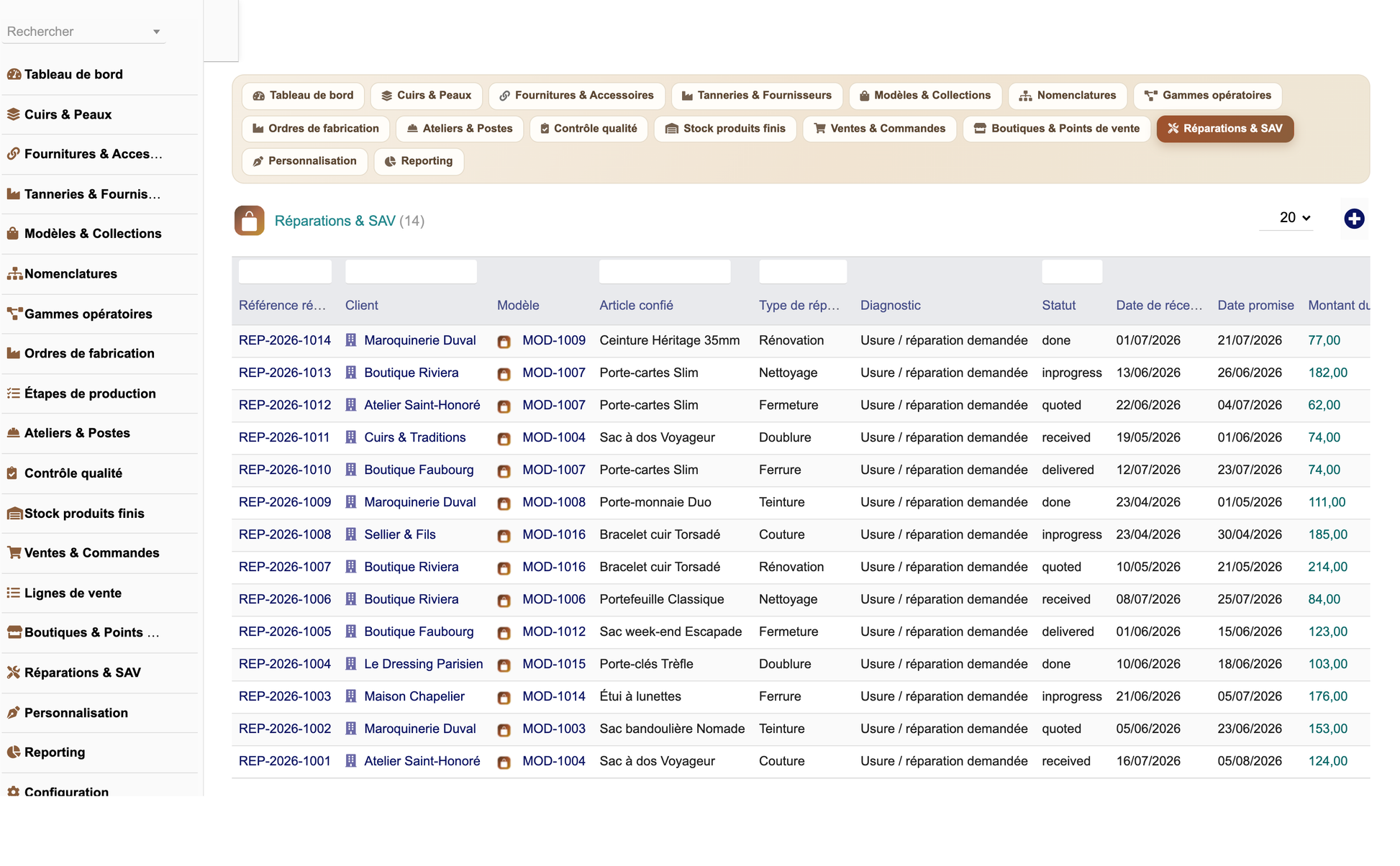Click the Cuirs & Peaux layers icon in sidebar
This screenshot has width=1400, height=866.
click(14, 114)
